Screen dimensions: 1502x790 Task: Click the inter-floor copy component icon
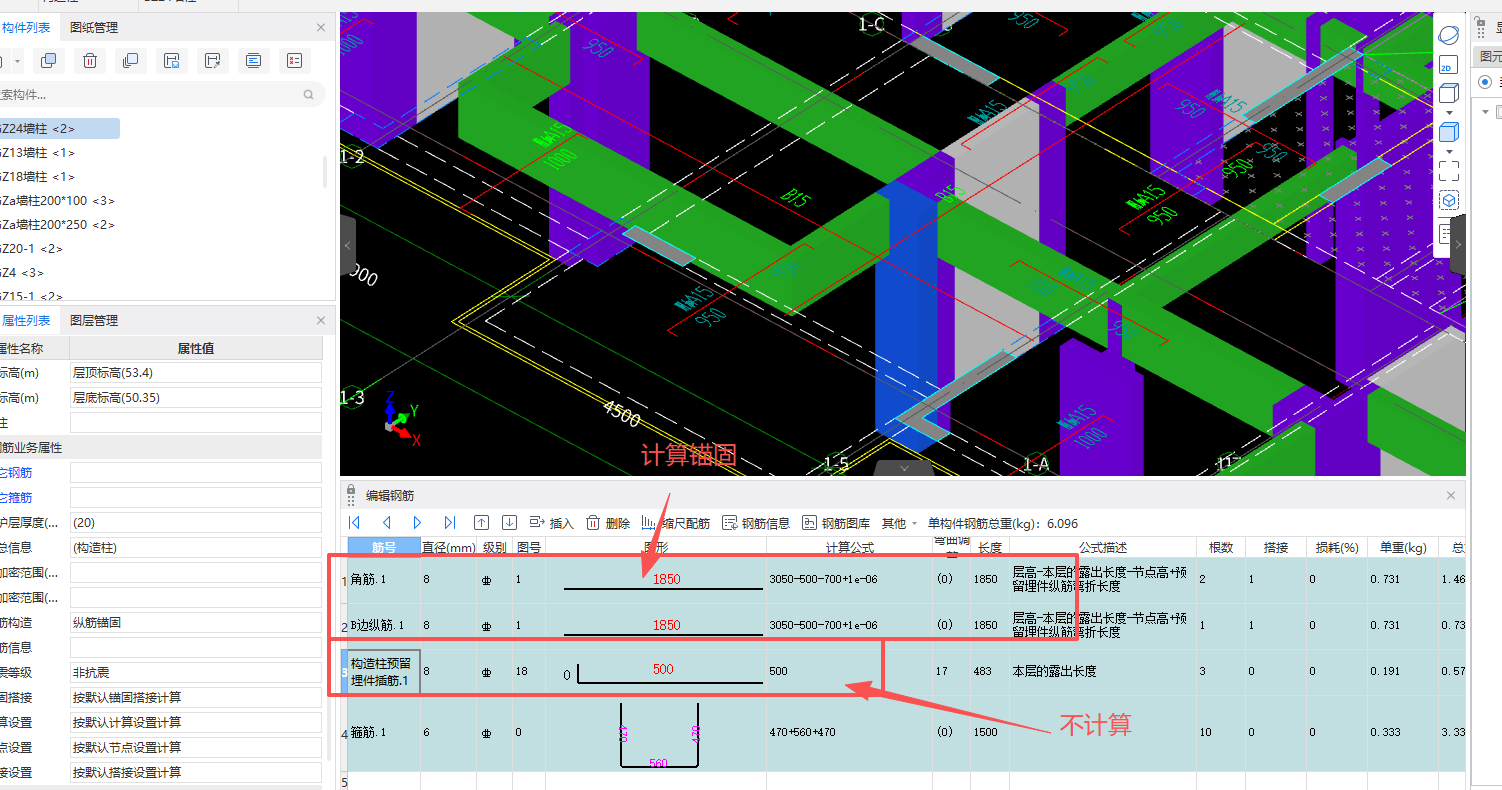pyautogui.click(x=130, y=61)
